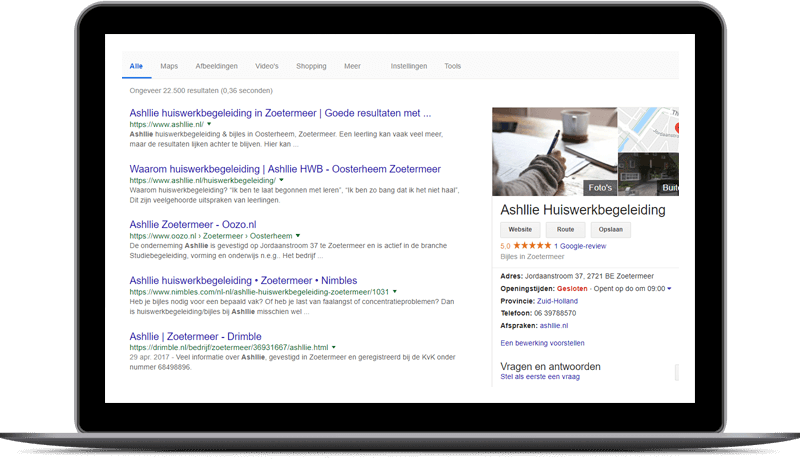Click the Route button
800x459 pixels.
565,229
